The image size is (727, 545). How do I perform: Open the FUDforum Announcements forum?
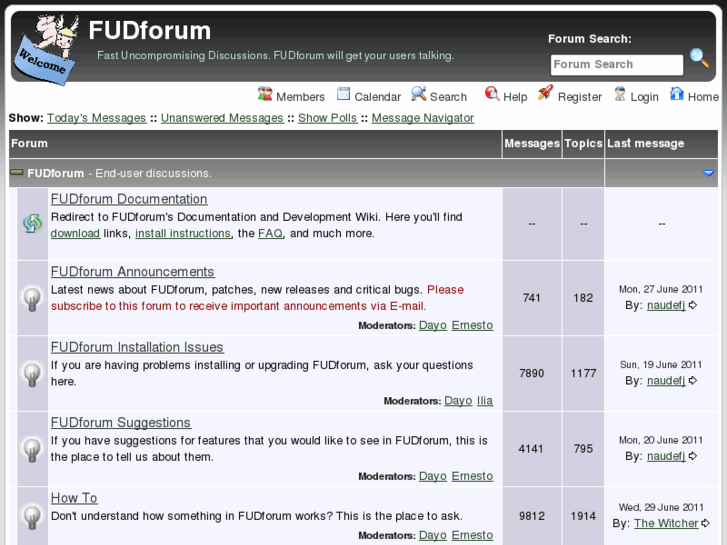point(133,272)
